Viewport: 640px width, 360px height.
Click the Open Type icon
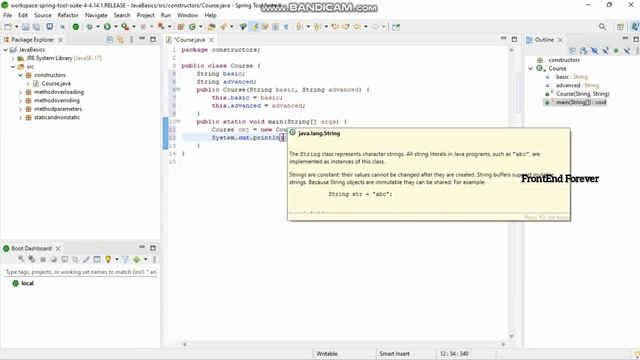point(211,27)
